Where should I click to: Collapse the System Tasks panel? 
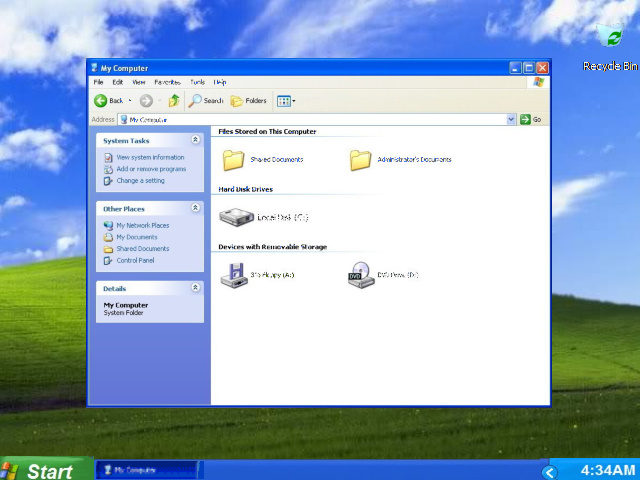(x=196, y=140)
